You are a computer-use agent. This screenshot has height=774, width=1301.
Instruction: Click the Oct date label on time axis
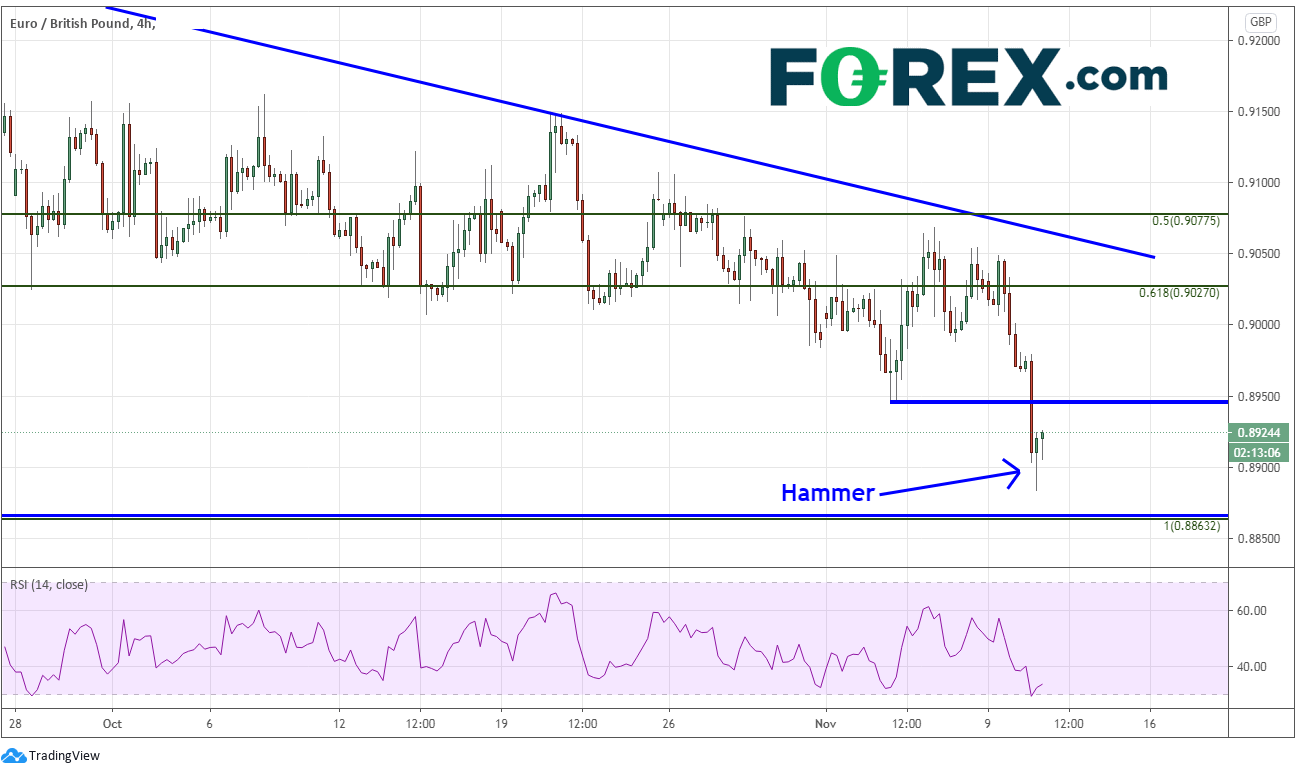click(112, 722)
